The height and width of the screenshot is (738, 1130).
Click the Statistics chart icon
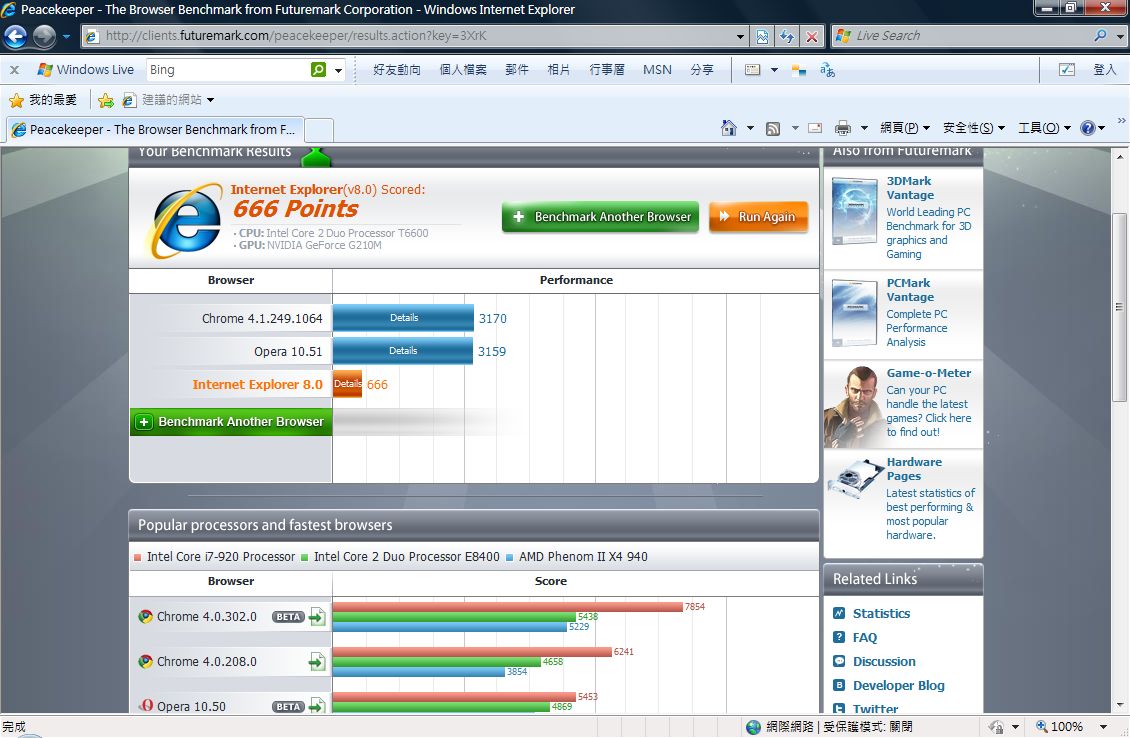click(x=839, y=613)
